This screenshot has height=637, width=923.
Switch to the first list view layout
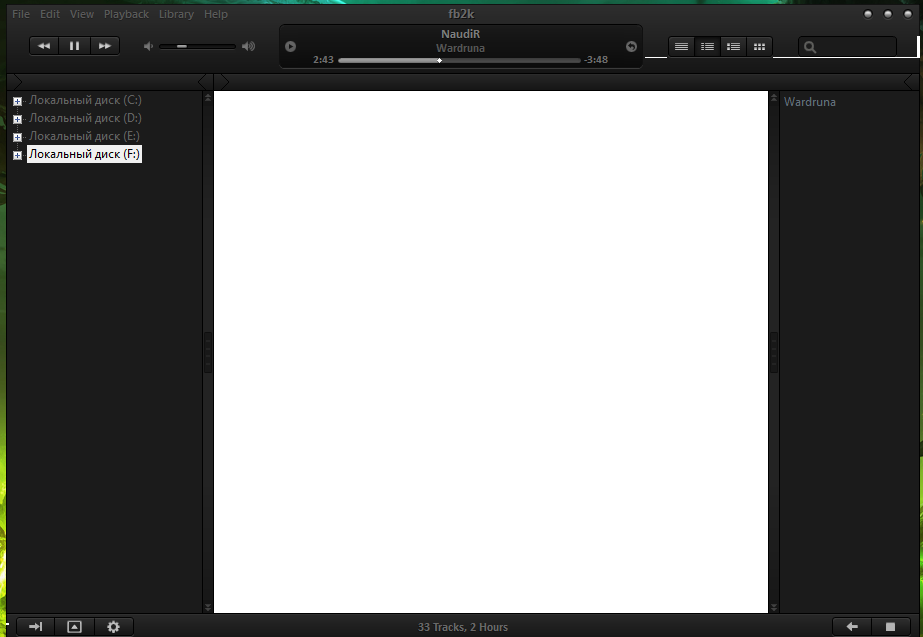click(x=681, y=46)
